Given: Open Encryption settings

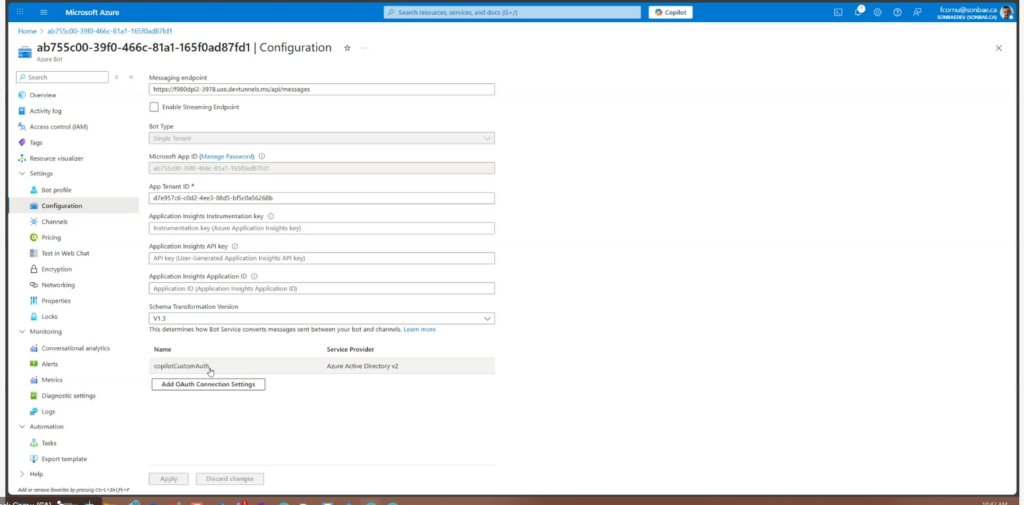Looking at the screenshot, I should coord(57,269).
